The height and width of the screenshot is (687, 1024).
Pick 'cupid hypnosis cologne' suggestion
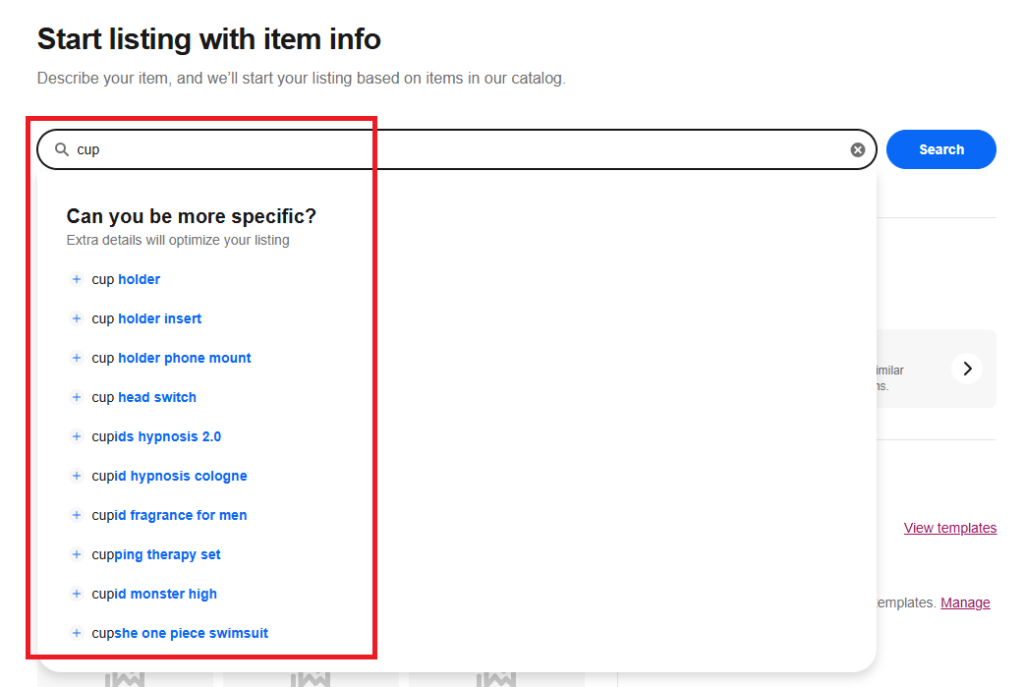point(169,476)
